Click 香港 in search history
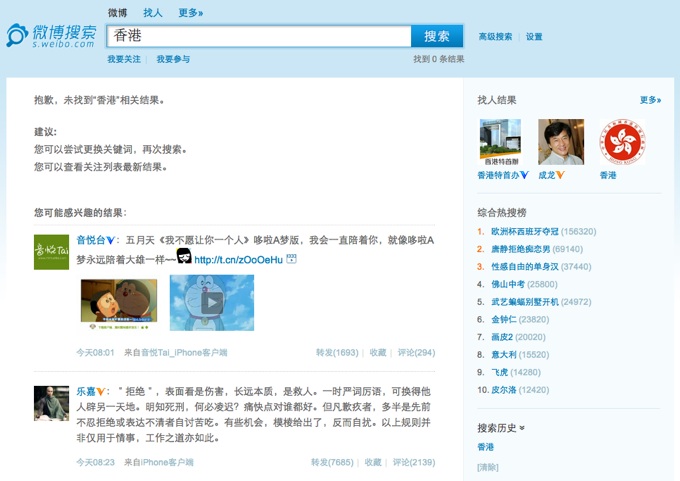Viewport: 680px width, 481px height. pos(486,447)
